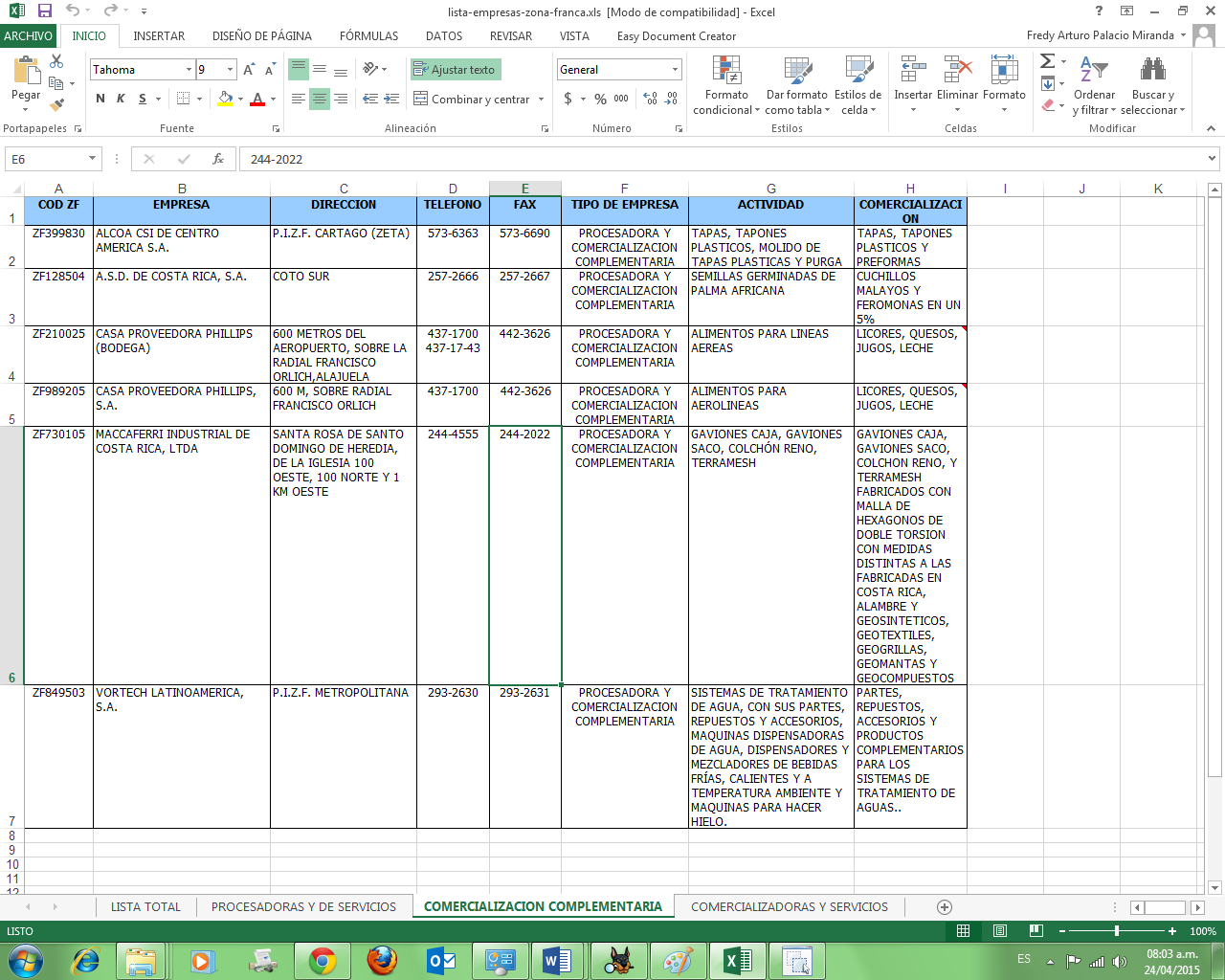Apply the yellow fill color

pos(225,99)
